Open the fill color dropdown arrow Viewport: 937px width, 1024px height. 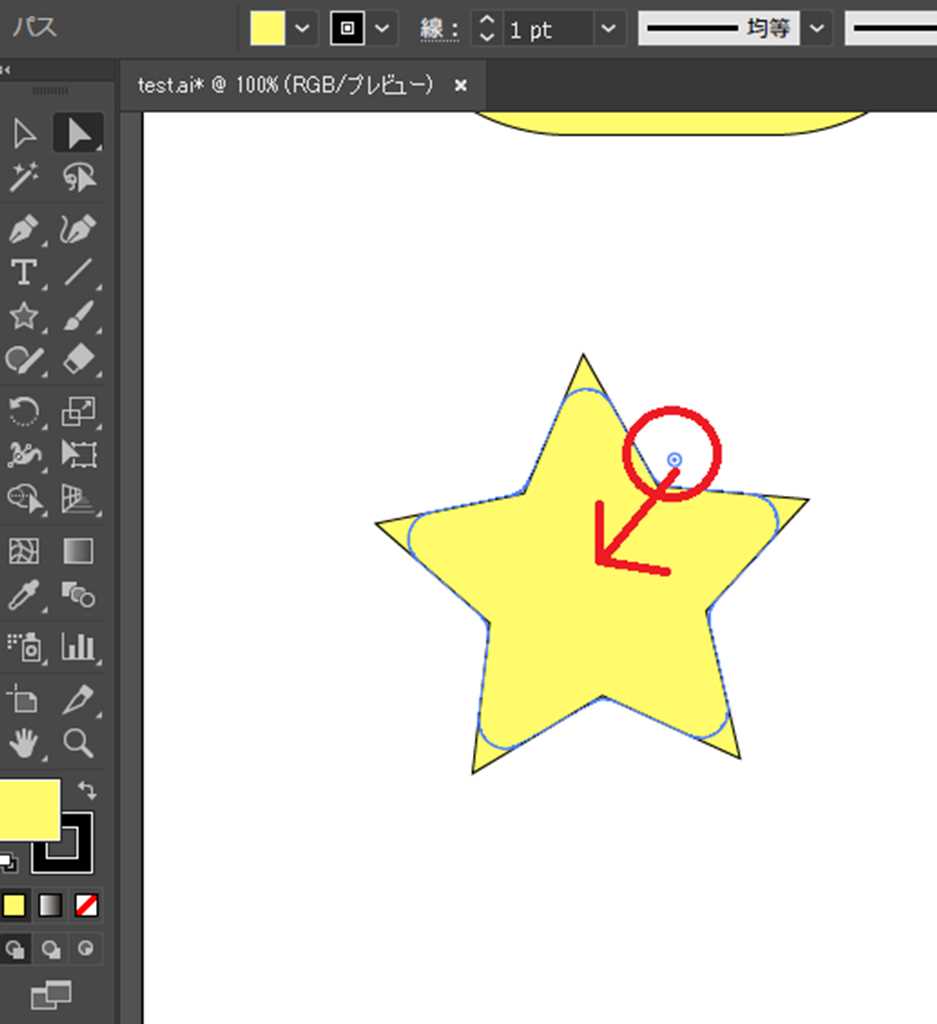pyautogui.click(x=302, y=29)
